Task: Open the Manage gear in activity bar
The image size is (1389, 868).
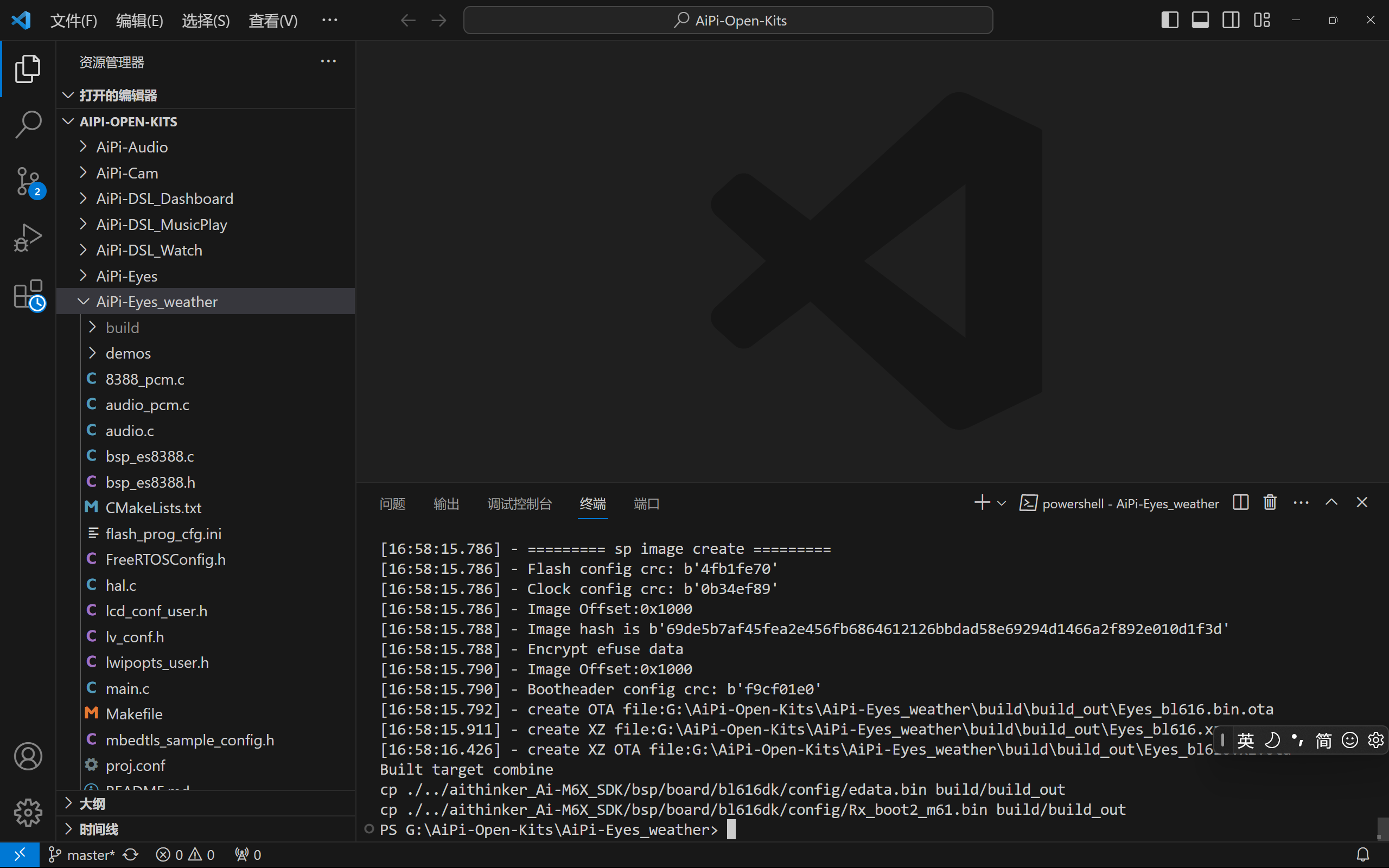Action: click(28, 812)
